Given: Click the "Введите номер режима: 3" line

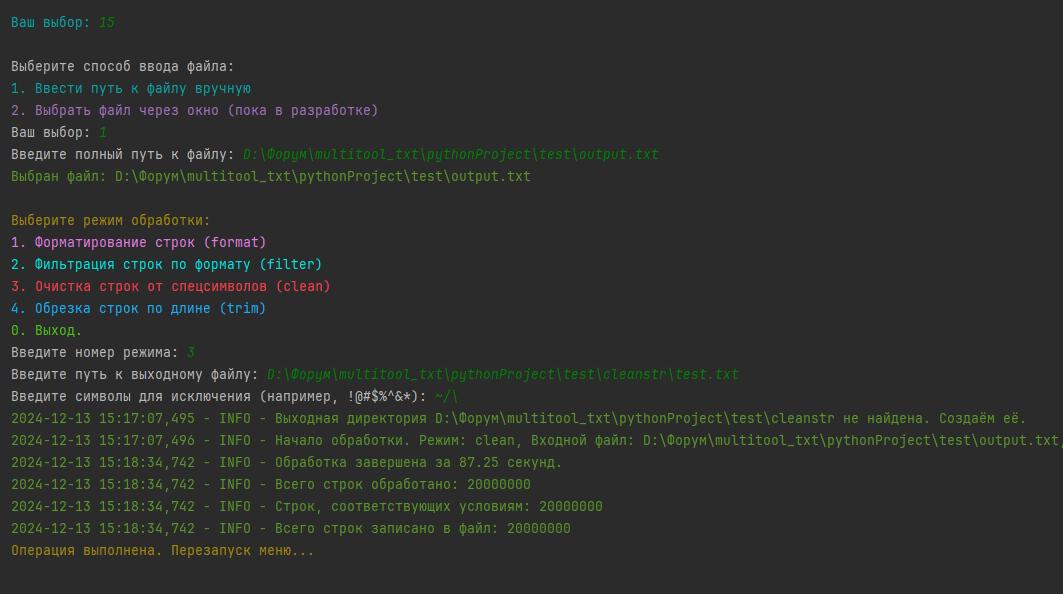Looking at the screenshot, I should tap(103, 352).
